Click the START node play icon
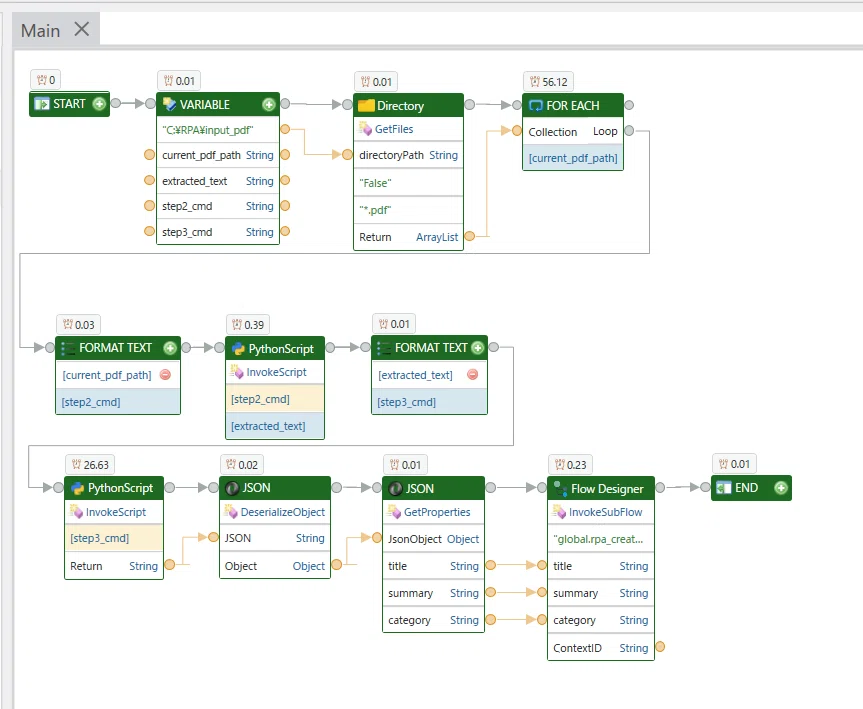Viewport: 863px width, 709px height. (x=42, y=104)
